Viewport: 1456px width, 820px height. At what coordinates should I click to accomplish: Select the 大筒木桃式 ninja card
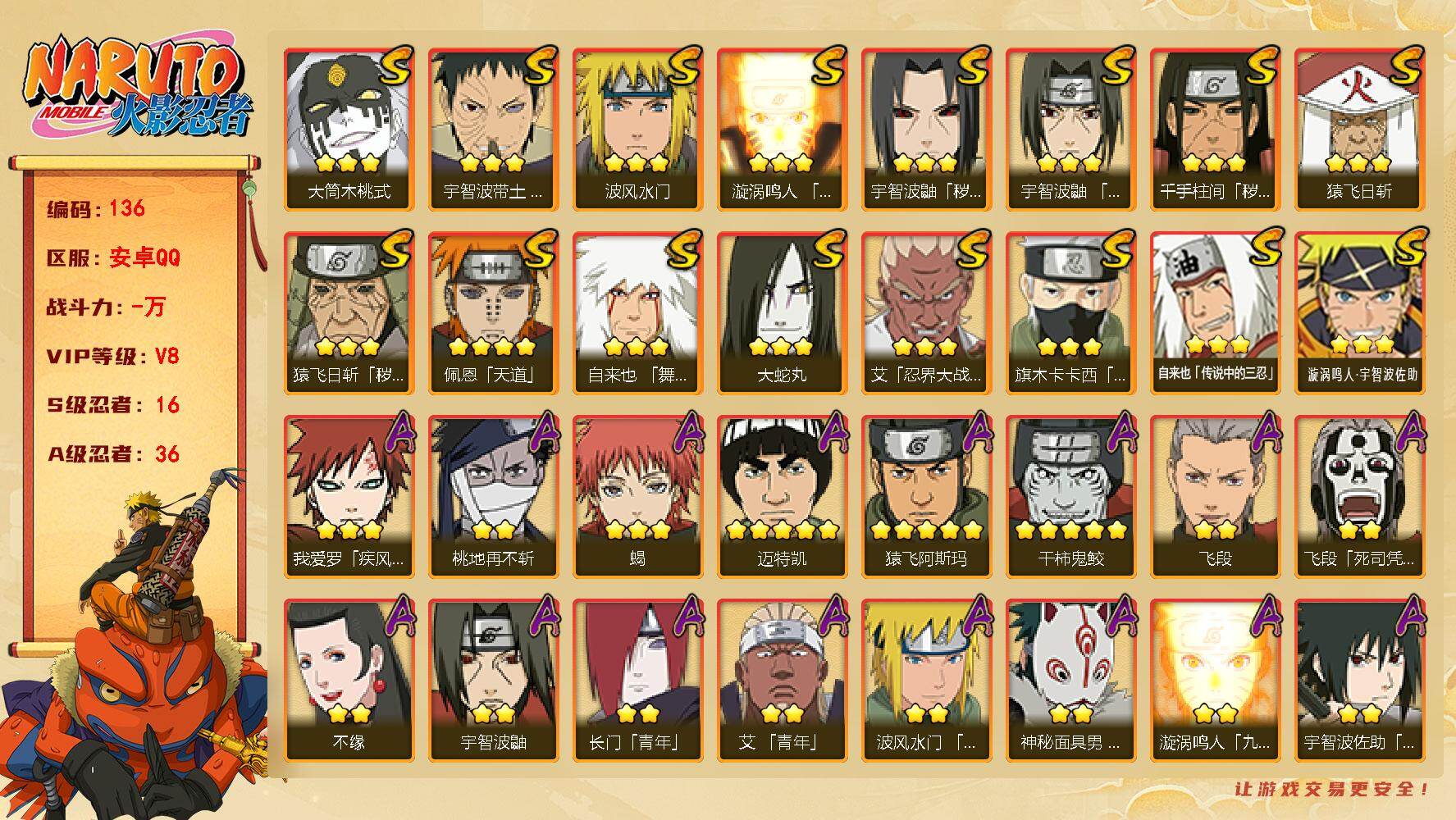coord(349,130)
